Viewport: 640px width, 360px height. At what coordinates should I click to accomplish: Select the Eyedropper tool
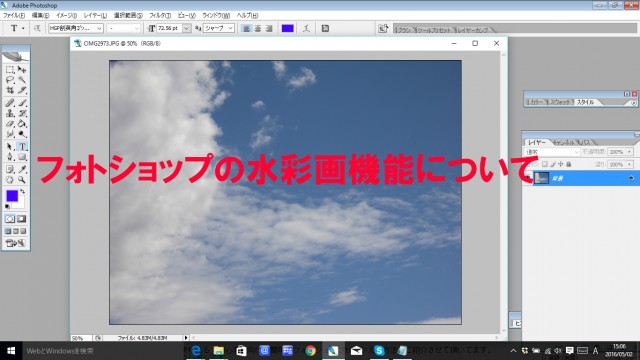pos(22,169)
